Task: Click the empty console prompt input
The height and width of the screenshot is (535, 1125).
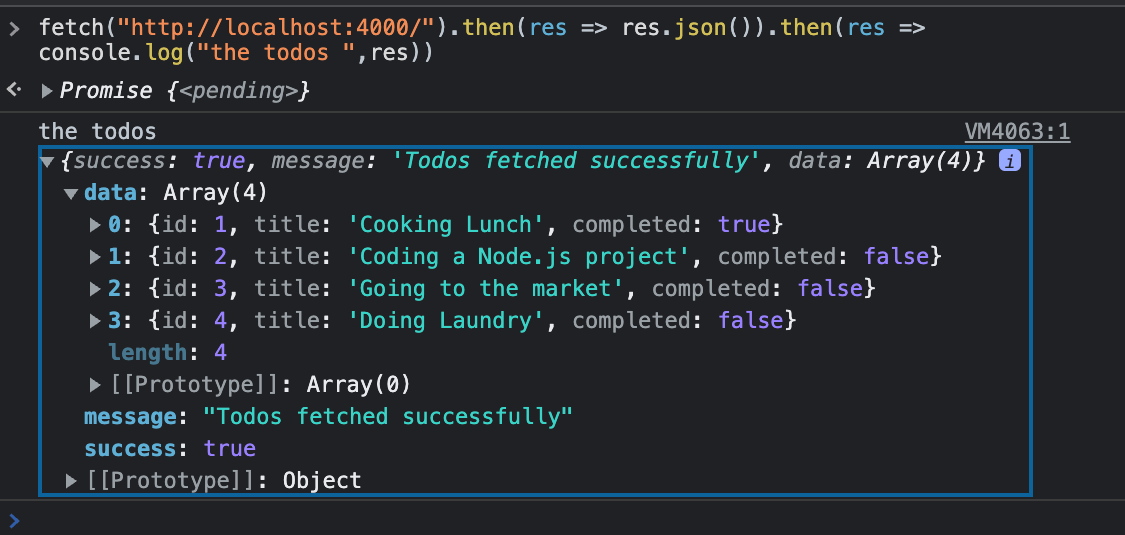Action: click(574, 521)
